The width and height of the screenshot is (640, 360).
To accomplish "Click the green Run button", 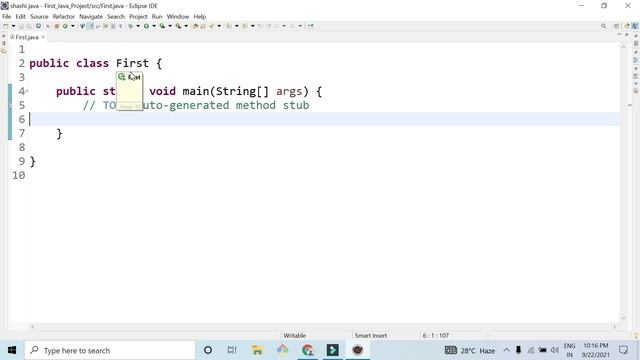I will coord(146,26).
